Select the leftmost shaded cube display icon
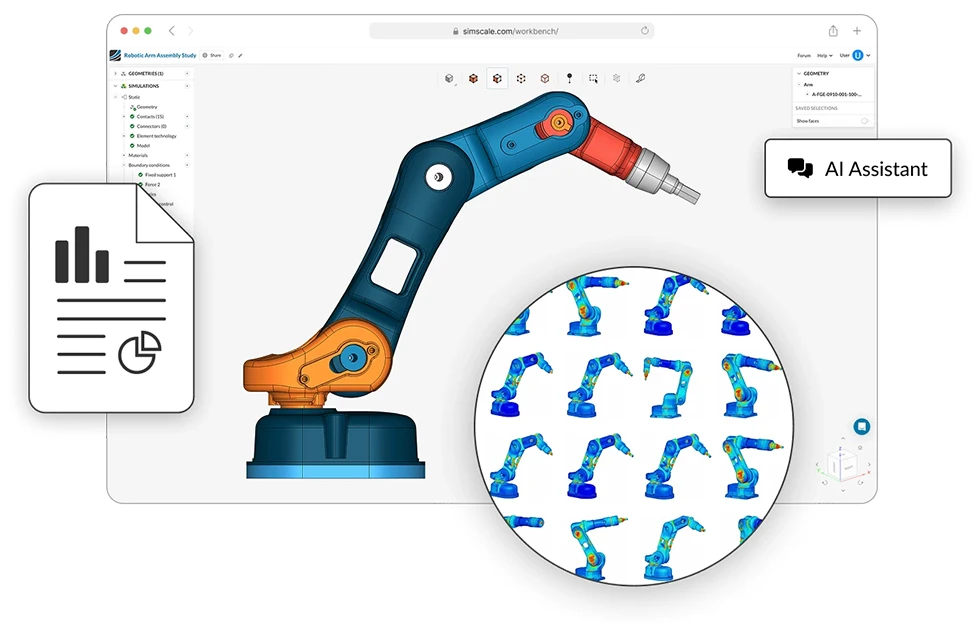 pos(449,78)
